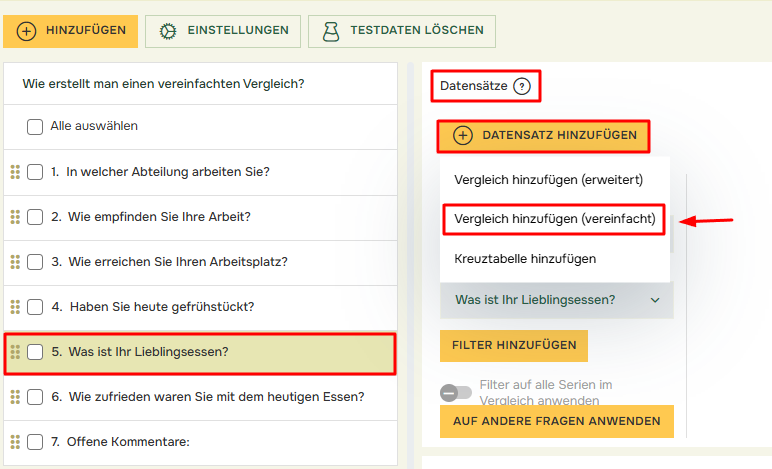Viewport: 772px width, 469px height.
Task: Check the 'Alle auswählen' checkbox
Action: coord(35,127)
